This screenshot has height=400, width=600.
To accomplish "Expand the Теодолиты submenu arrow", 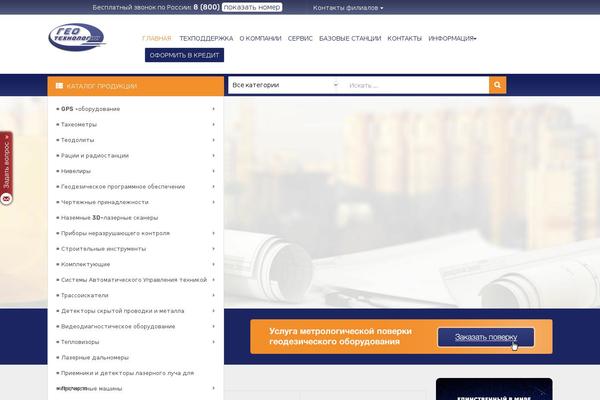I will pos(214,140).
